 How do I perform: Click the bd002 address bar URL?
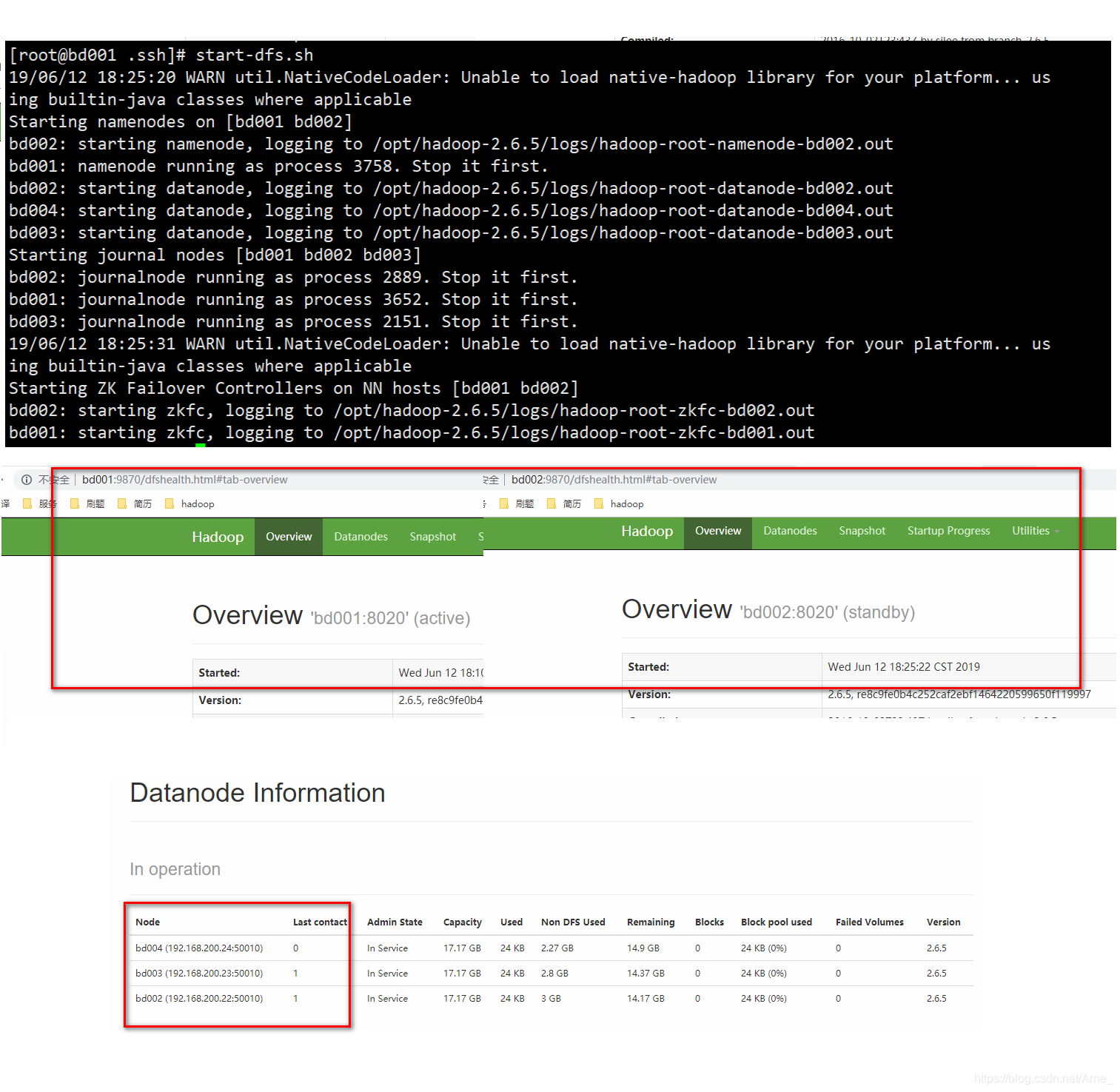pyautogui.click(x=614, y=480)
